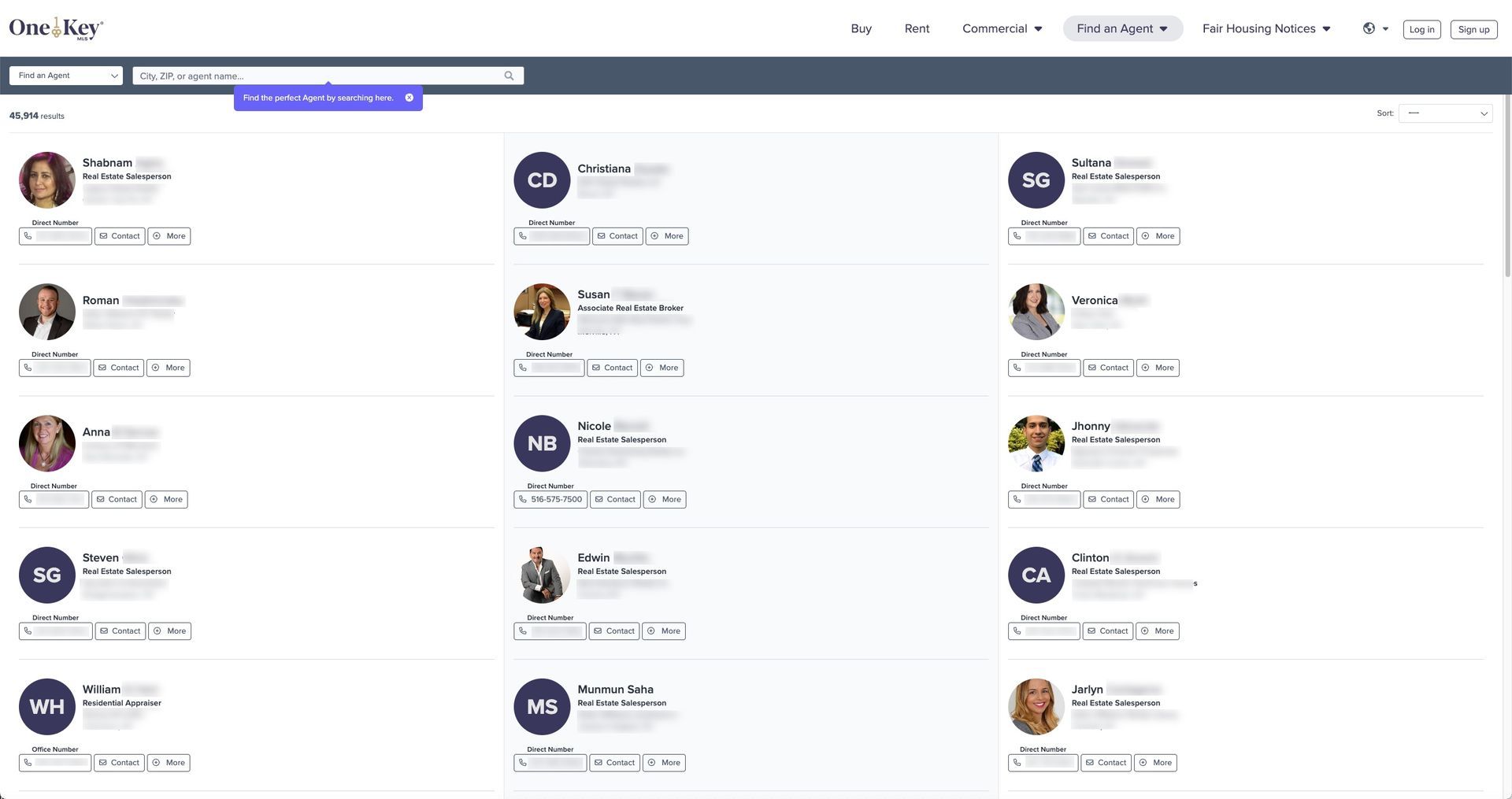Expand the Fair Housing Notices menu
This screenshot has height=799, width=1512.
tap(1266, 28)
